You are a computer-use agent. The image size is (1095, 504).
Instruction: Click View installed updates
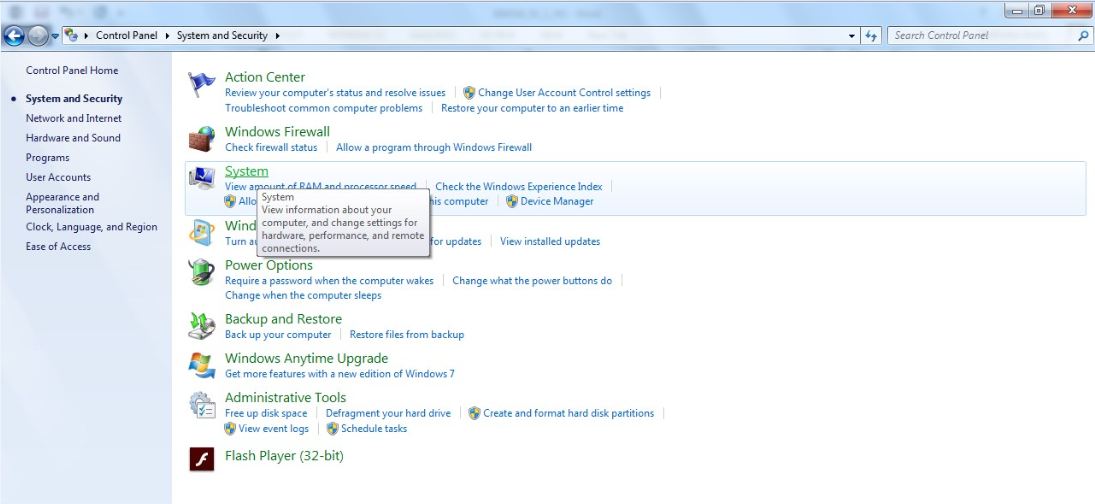[550, 242]
